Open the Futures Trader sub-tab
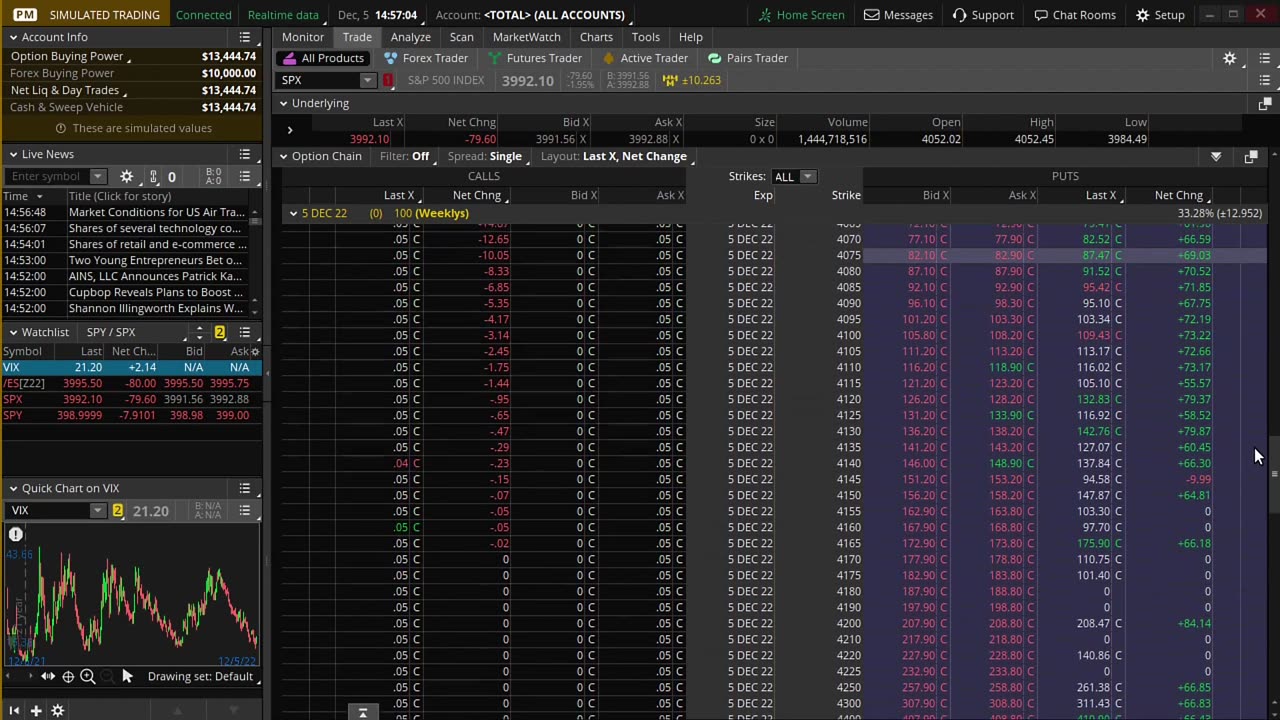 534,58
